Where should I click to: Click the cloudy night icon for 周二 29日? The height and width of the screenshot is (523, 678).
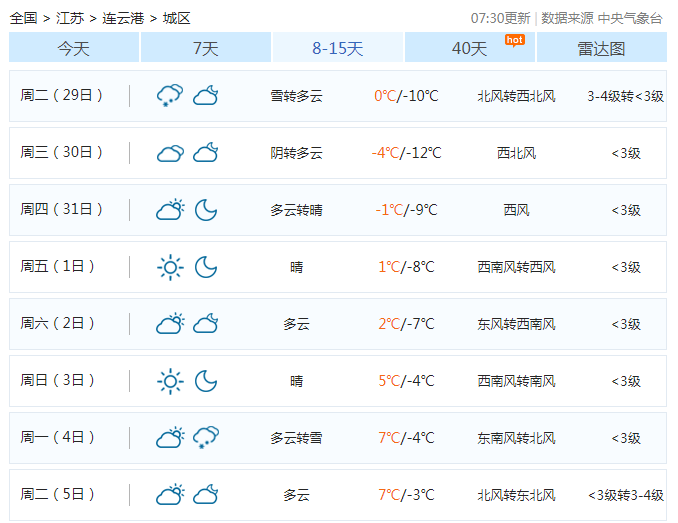click(x=206, y=96)
